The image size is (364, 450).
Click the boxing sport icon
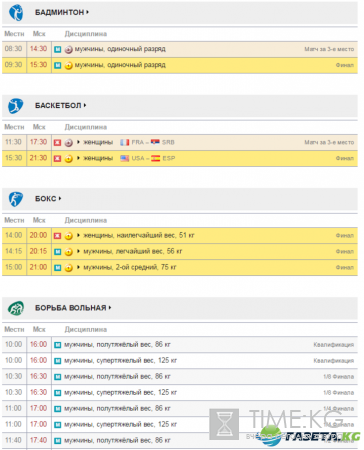(x=16, y=199)
